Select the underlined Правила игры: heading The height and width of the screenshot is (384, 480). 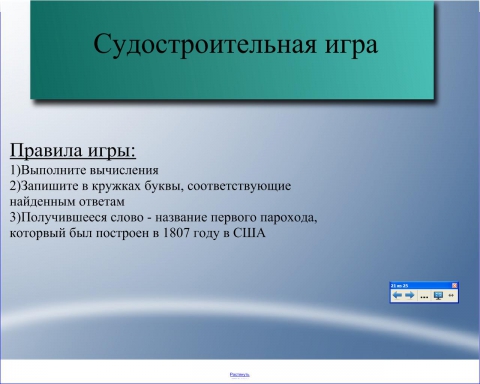tap(73, 150)
